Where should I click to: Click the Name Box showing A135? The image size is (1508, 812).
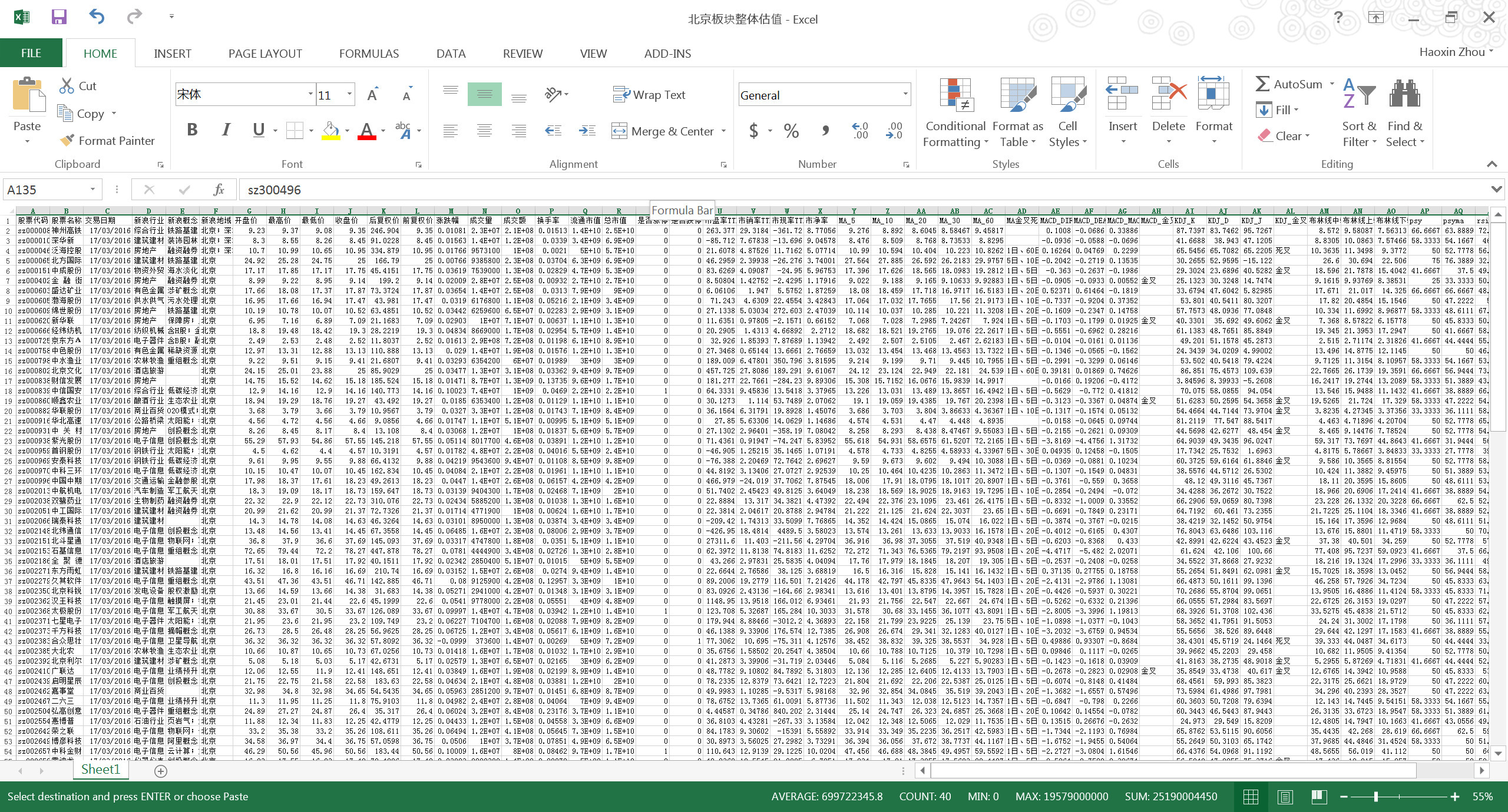(46, 190)
